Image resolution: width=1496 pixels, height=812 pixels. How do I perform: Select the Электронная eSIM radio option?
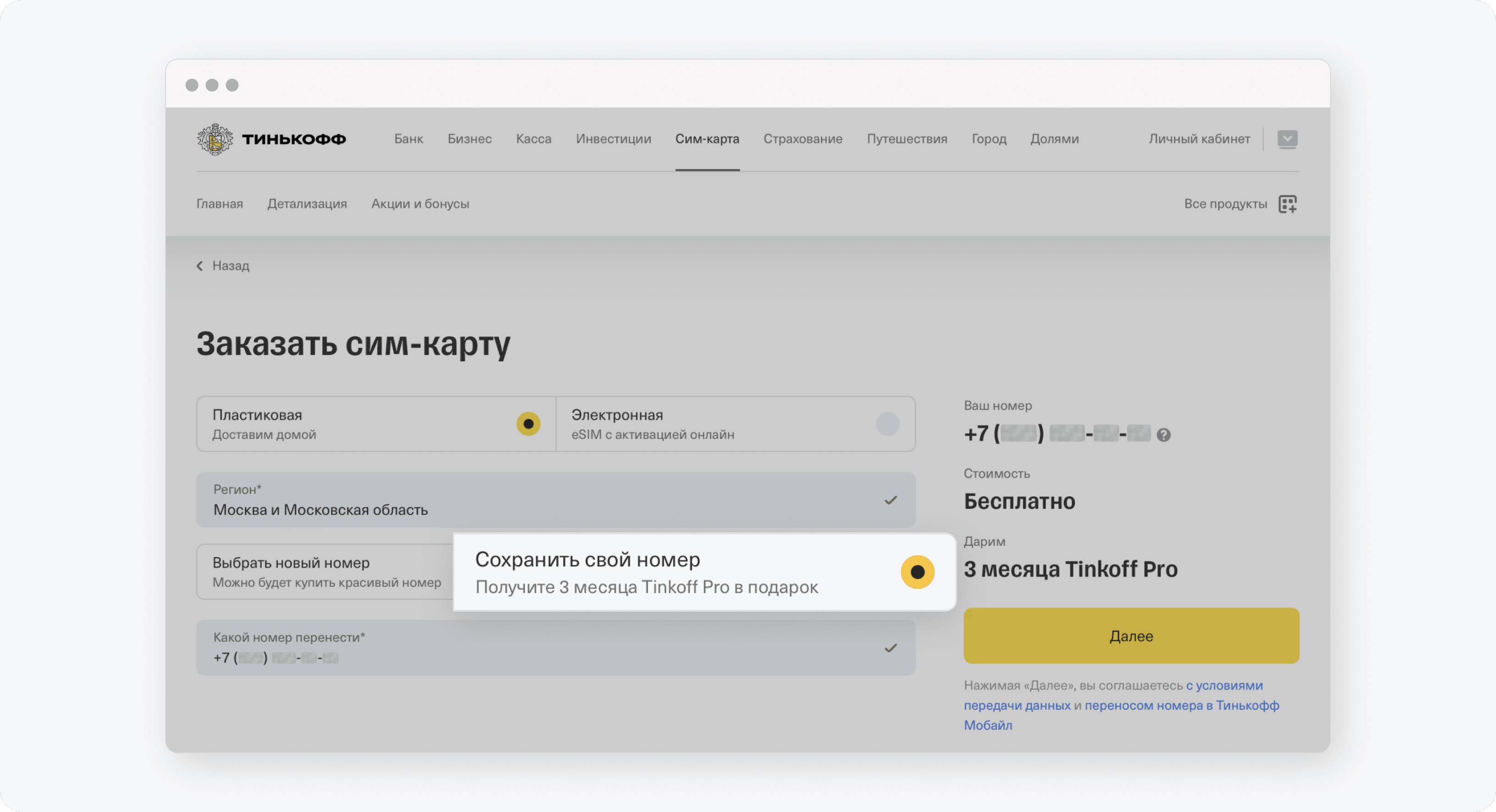coord(887,423)
